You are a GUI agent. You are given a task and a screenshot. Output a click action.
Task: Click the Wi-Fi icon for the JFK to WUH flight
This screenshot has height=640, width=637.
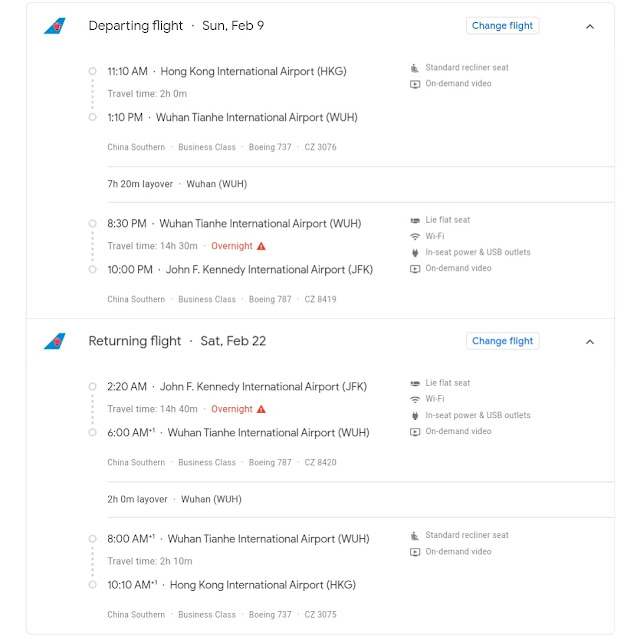point(415,400)
